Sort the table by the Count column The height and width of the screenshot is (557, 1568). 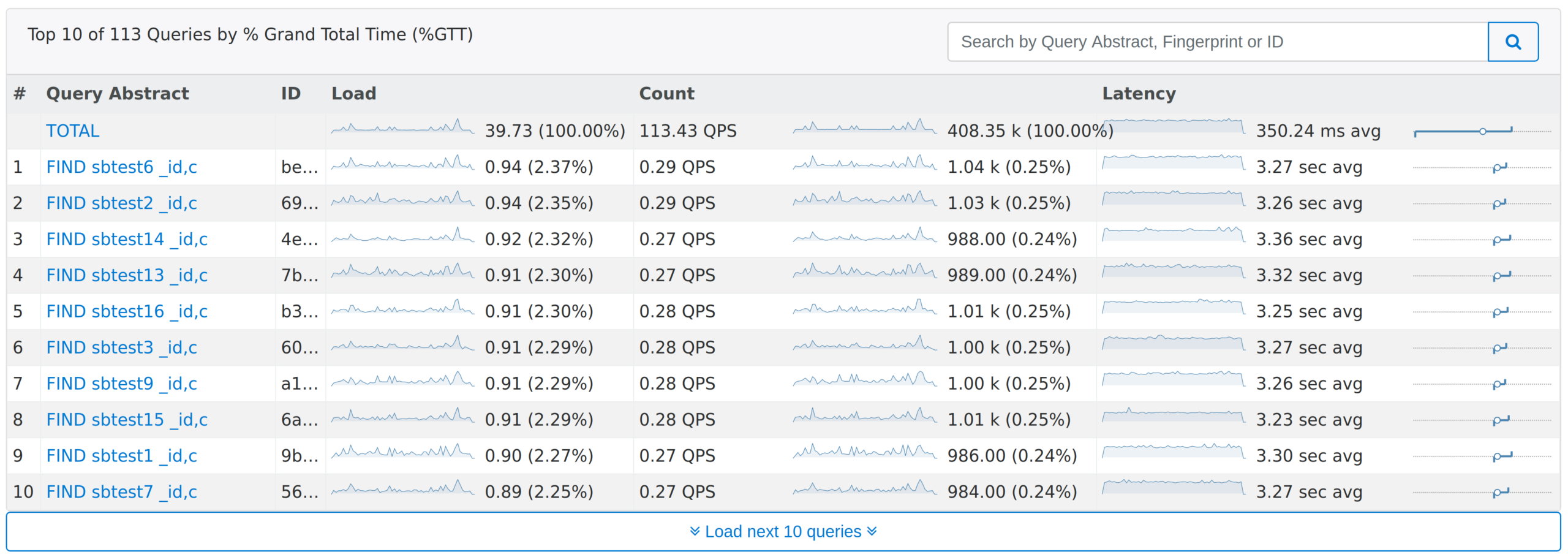tap(666, 93)
